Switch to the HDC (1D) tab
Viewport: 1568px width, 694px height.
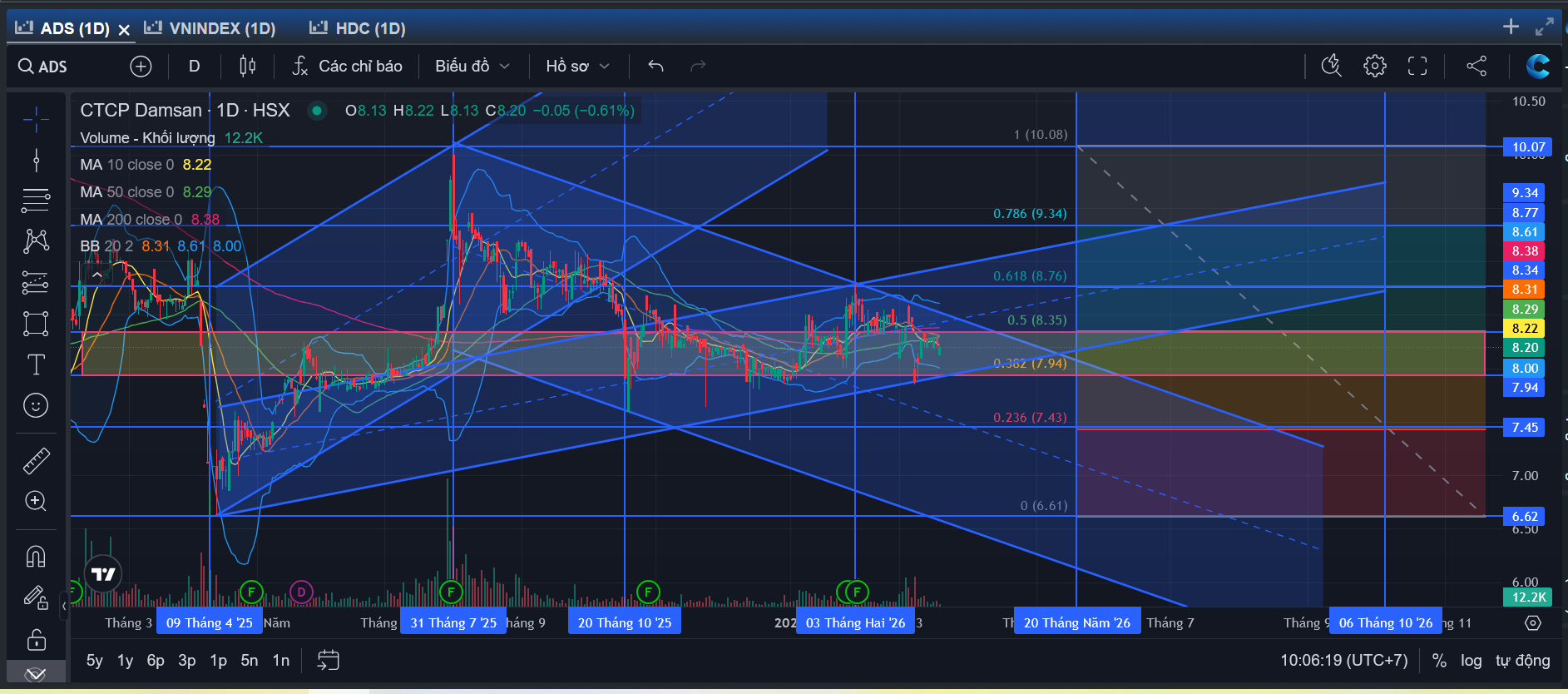pyautogui.click(x=359, y=28)
